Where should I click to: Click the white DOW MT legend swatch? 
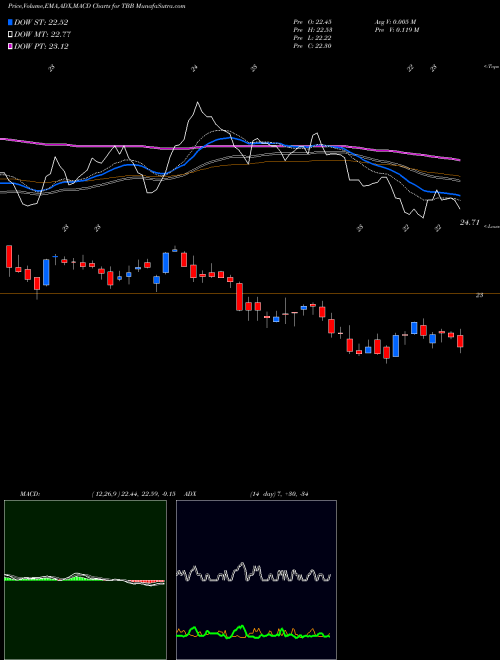click(11, 35)
